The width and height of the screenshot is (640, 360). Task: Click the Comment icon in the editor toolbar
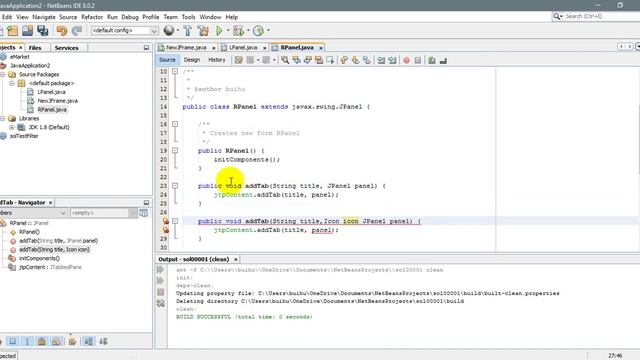[432, 60]
